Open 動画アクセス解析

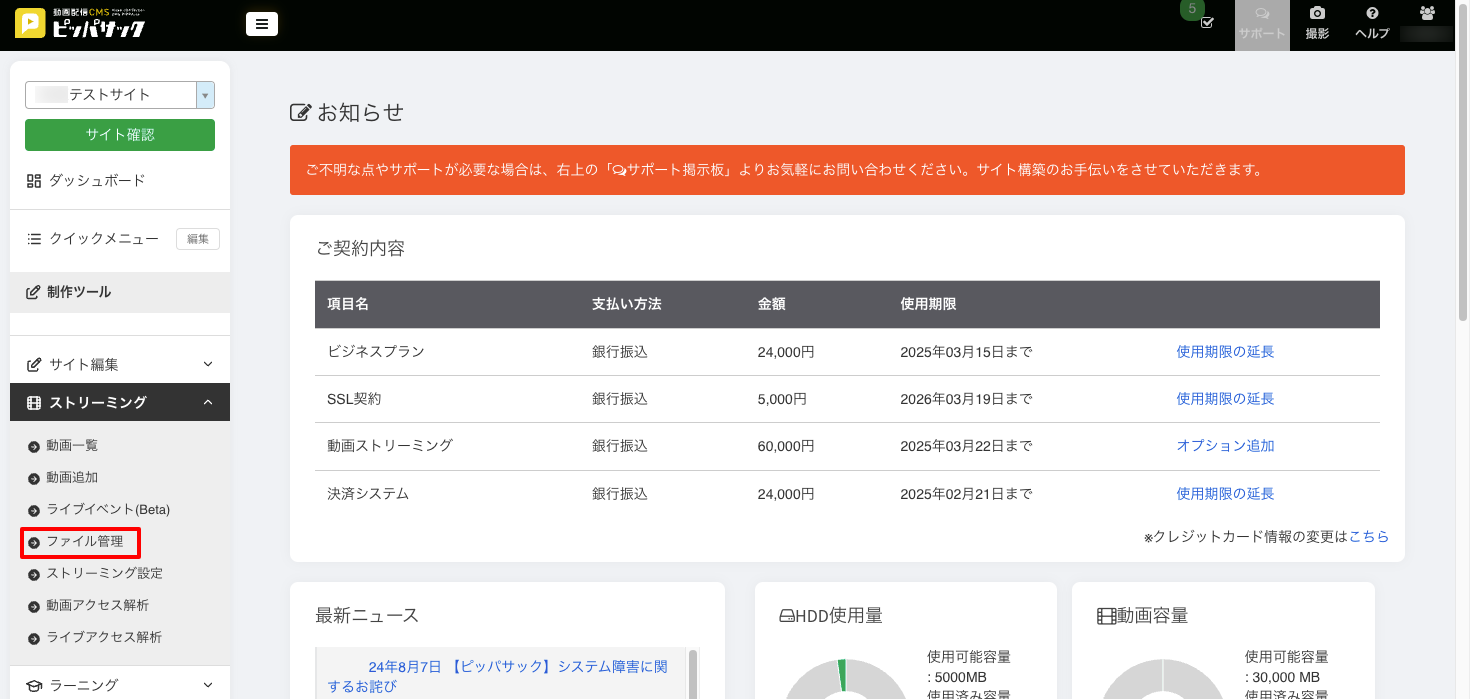point(97,605)
